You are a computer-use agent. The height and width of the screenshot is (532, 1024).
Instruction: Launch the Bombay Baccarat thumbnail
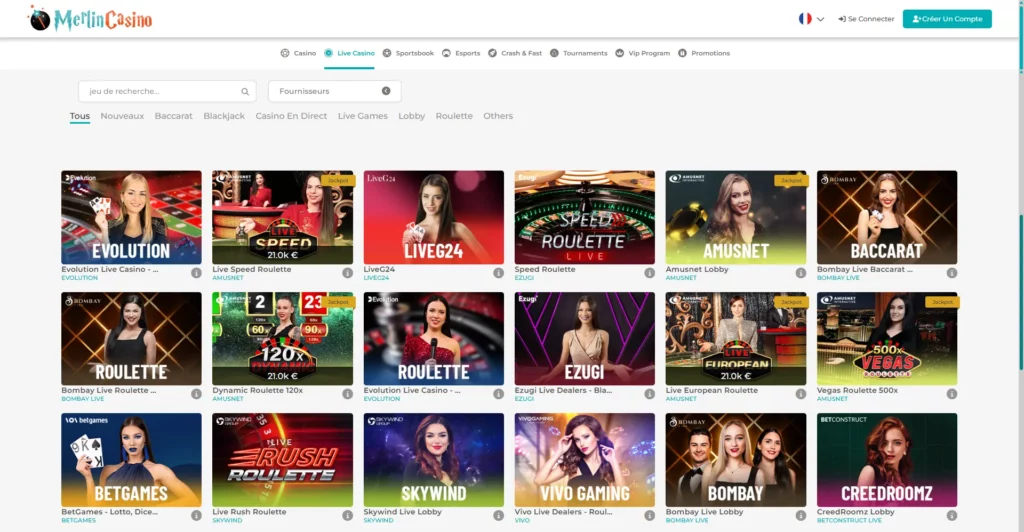coord(887,217)
